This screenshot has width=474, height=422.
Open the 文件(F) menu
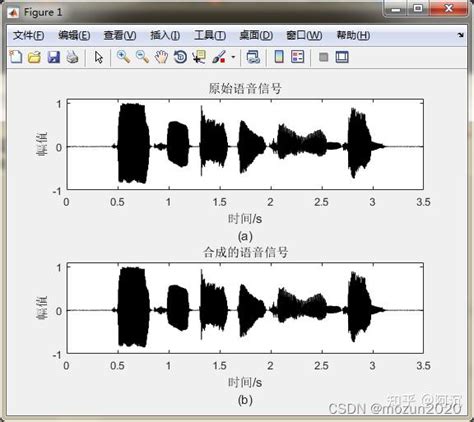point(29,35)
